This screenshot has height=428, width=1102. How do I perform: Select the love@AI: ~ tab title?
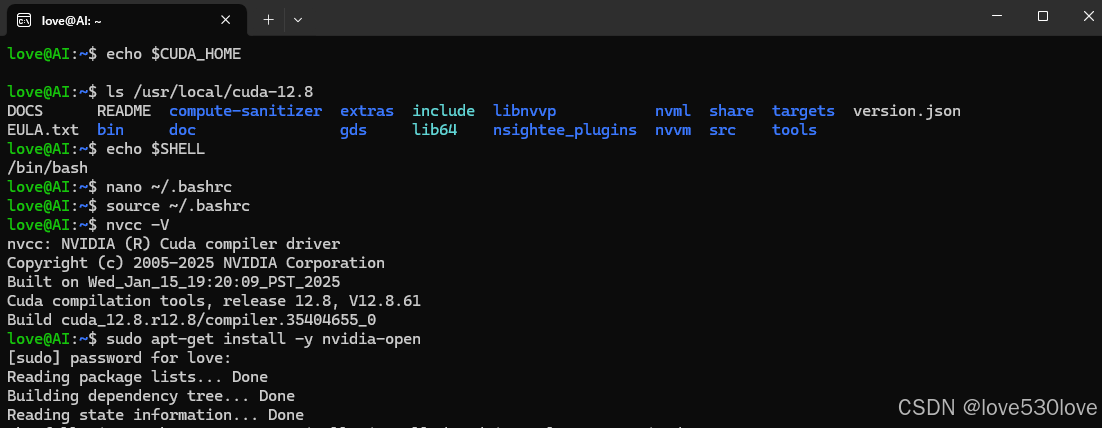click(x=72, y=20)
